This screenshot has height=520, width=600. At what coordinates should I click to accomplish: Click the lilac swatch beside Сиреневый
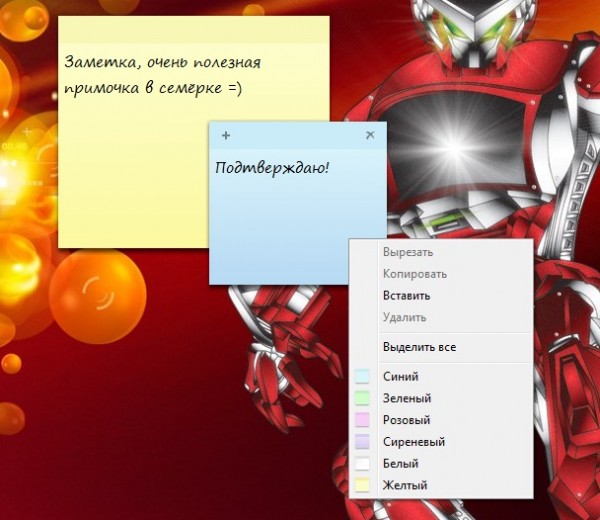point(362,442)
